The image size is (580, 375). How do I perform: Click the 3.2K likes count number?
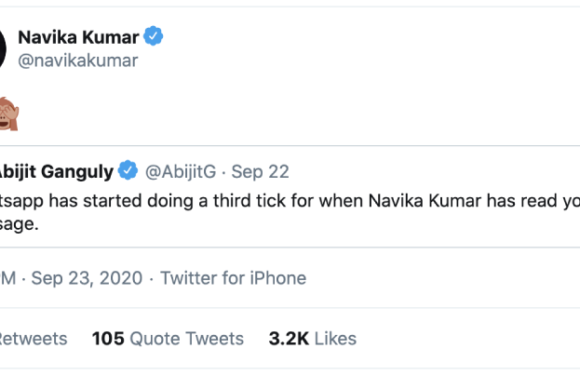coord(289,339)
